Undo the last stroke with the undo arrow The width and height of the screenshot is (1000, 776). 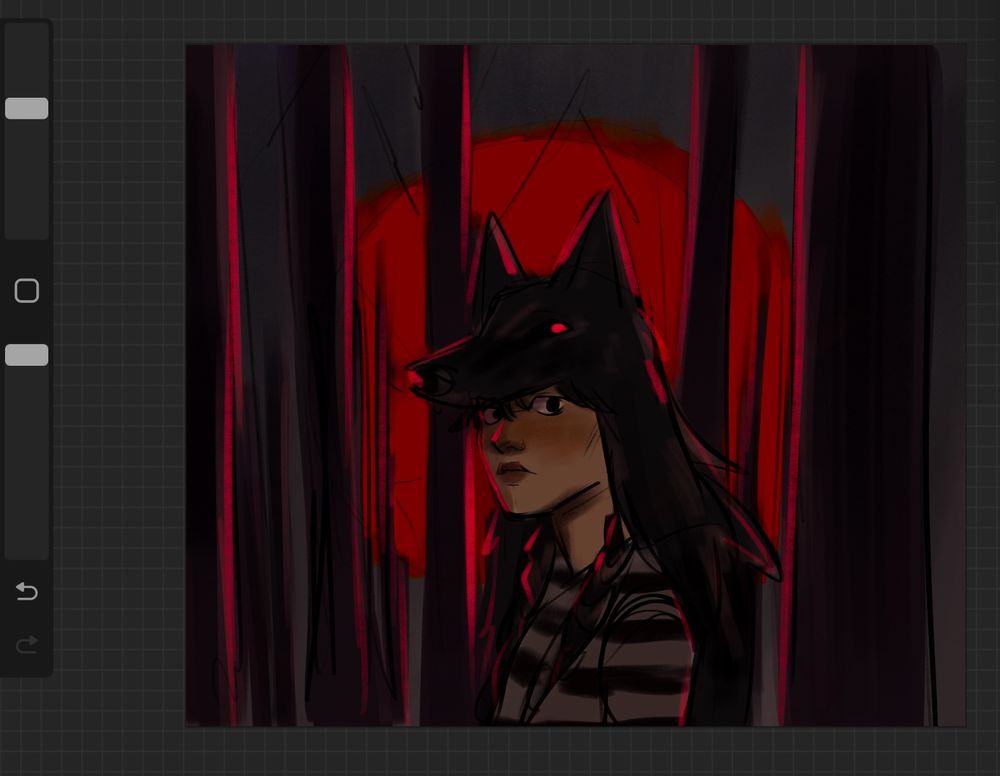click(x=27, y=591)
